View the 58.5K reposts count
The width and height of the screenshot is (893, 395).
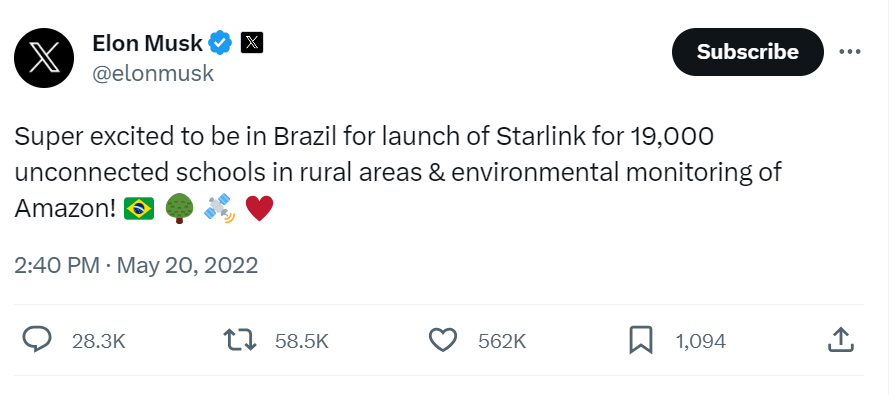pos(302,341)
